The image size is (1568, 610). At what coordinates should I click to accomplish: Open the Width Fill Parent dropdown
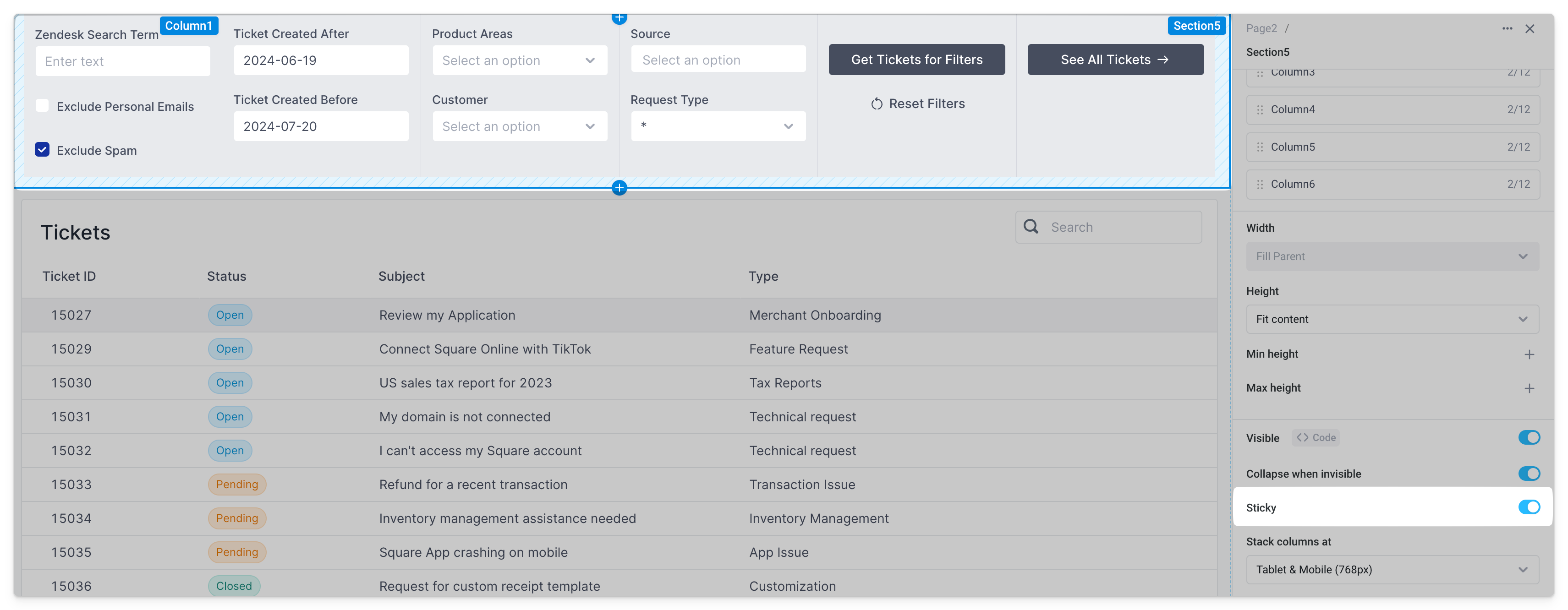pos(1392,256)
